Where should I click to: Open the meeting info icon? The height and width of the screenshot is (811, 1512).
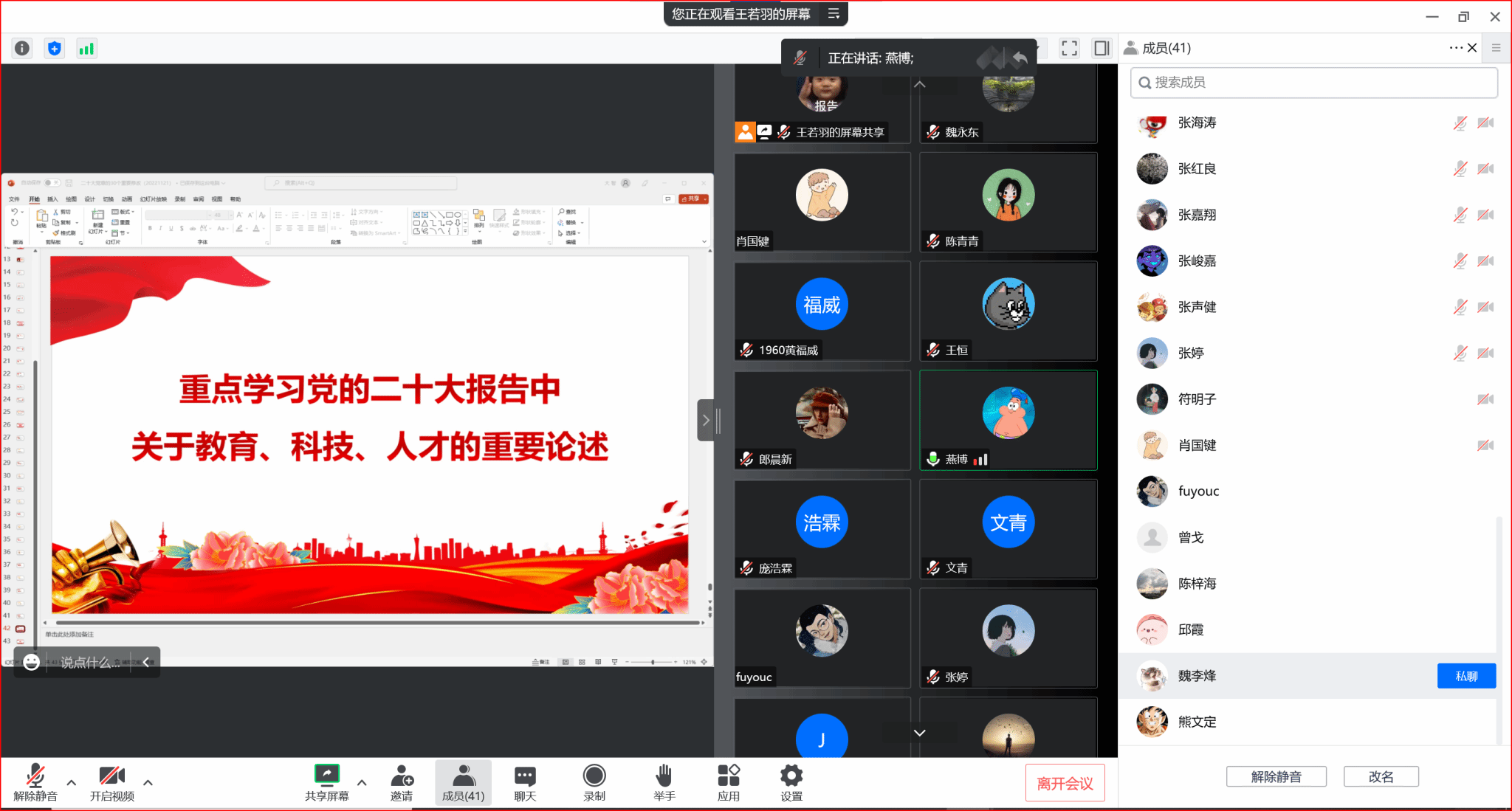click(22, 49)
